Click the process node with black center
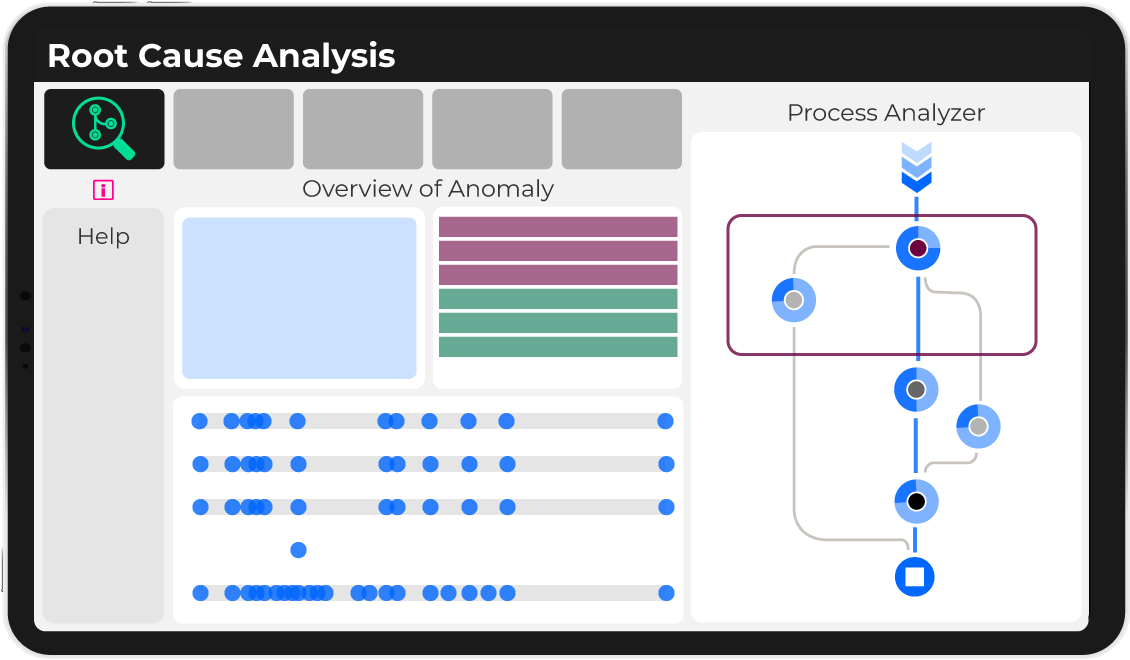The height and width of the screenshot is (660, 1130). point(916,501)
